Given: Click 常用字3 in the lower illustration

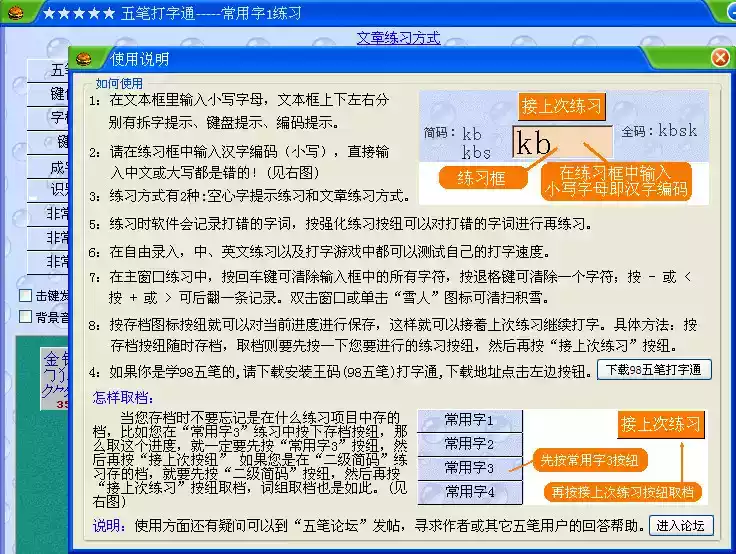Looking at the screenshot, I should click(x=470, y=468).
